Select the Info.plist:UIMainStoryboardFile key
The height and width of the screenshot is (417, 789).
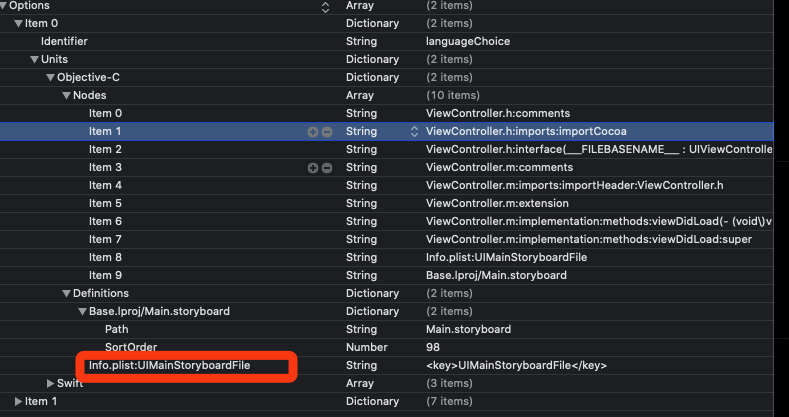tap(170, 366)
